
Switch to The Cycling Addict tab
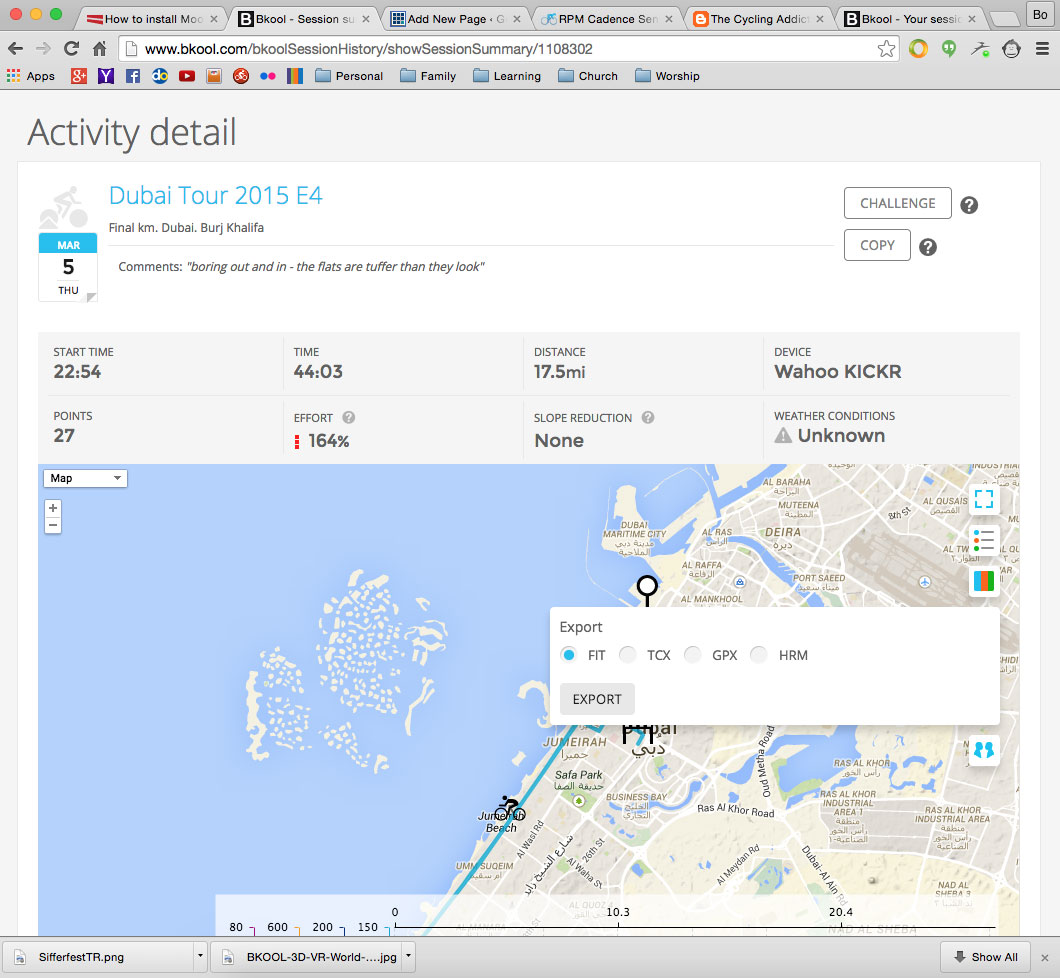tap(757, 19)
